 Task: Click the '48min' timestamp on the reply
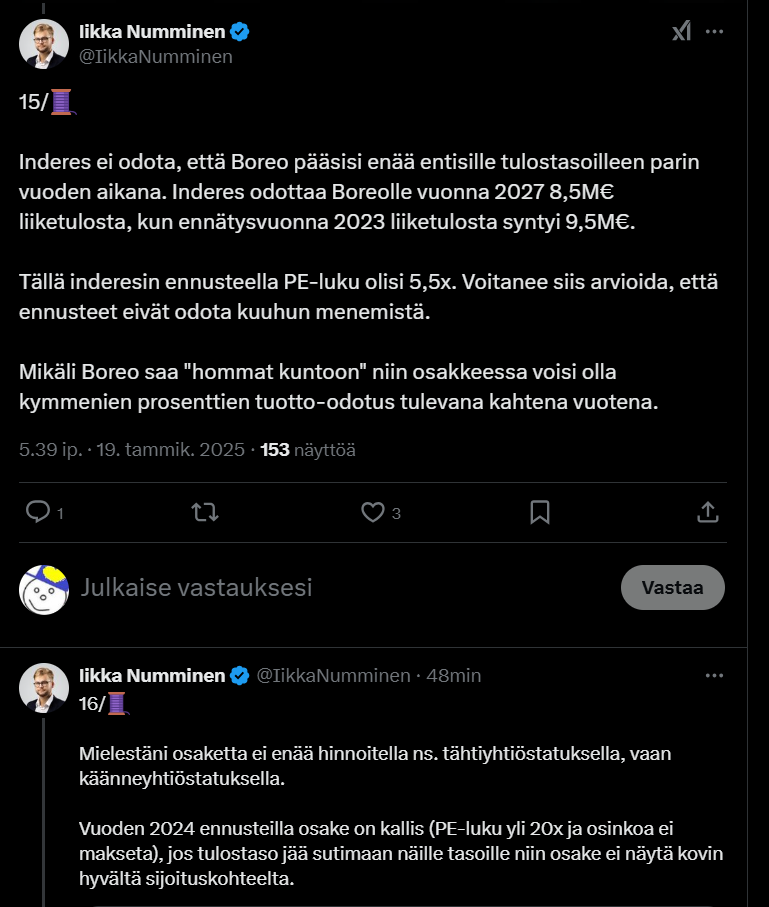pos(454,675)
